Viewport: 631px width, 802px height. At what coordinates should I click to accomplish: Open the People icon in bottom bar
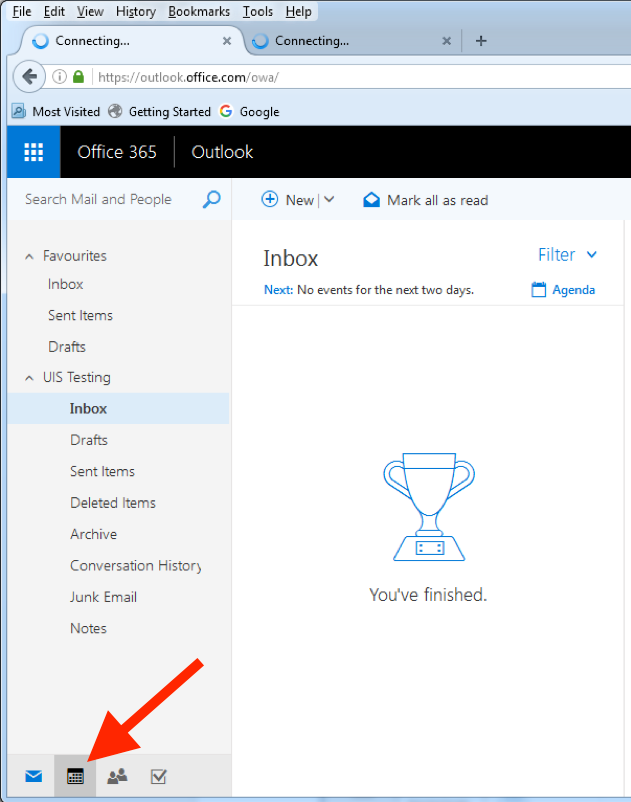117,776
